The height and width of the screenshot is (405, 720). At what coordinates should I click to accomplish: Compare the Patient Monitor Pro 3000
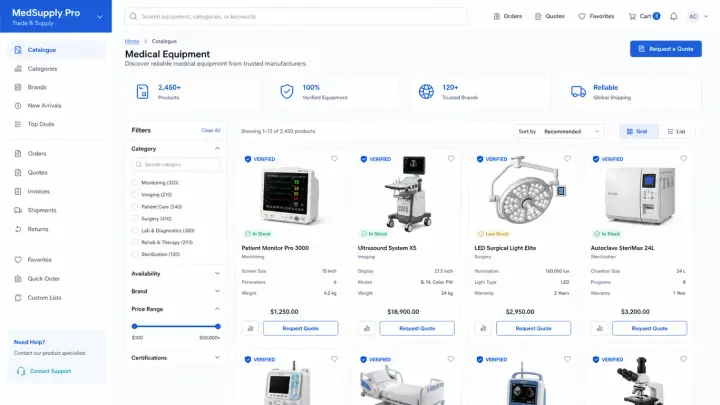pos(250,328)
